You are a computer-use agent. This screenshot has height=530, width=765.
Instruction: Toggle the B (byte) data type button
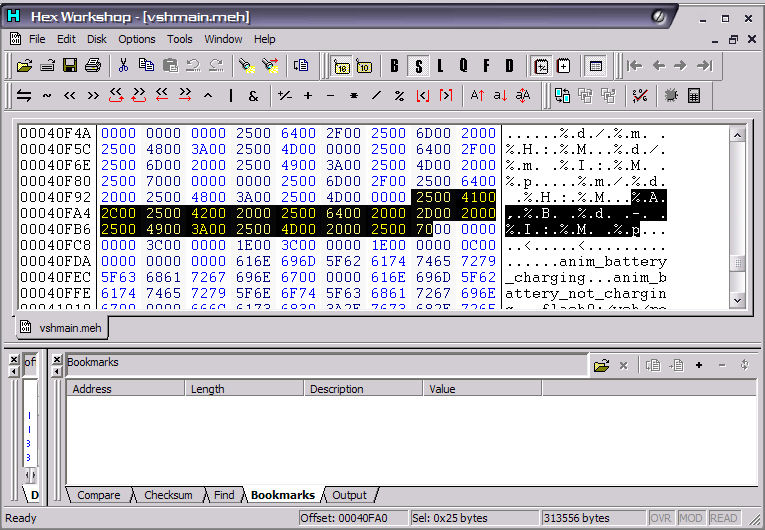click(x=394, y=66)
